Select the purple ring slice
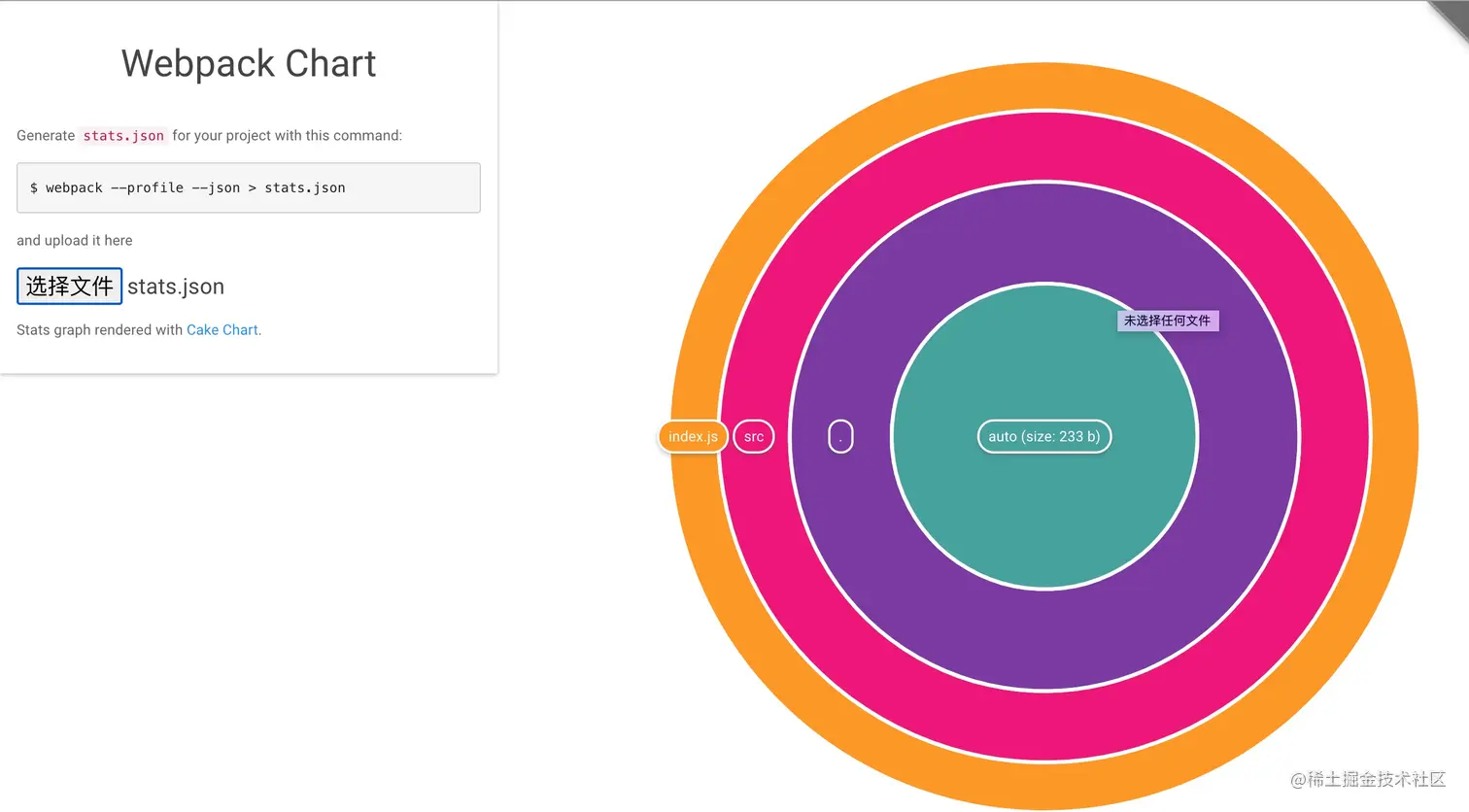The width and height of the screenshot is (1469, 812). pyautogui.click(x=1044, y=233)
